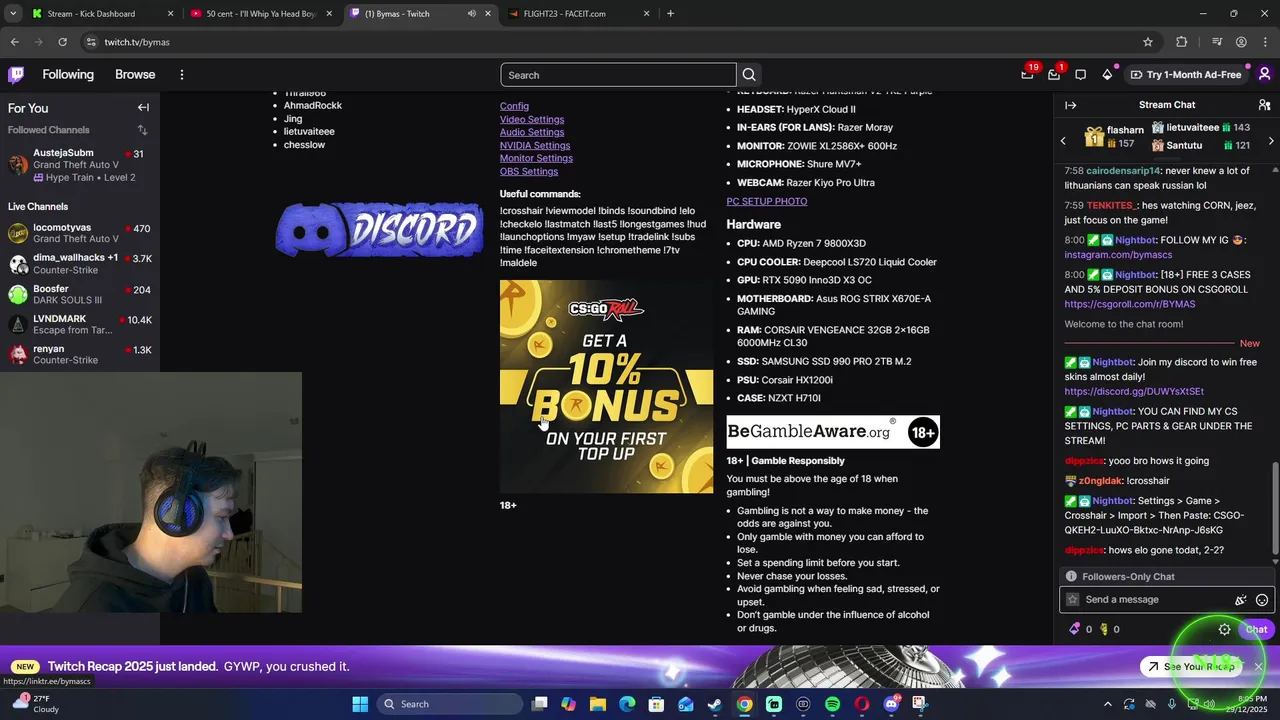Open the Config link

tap(514, 106)
